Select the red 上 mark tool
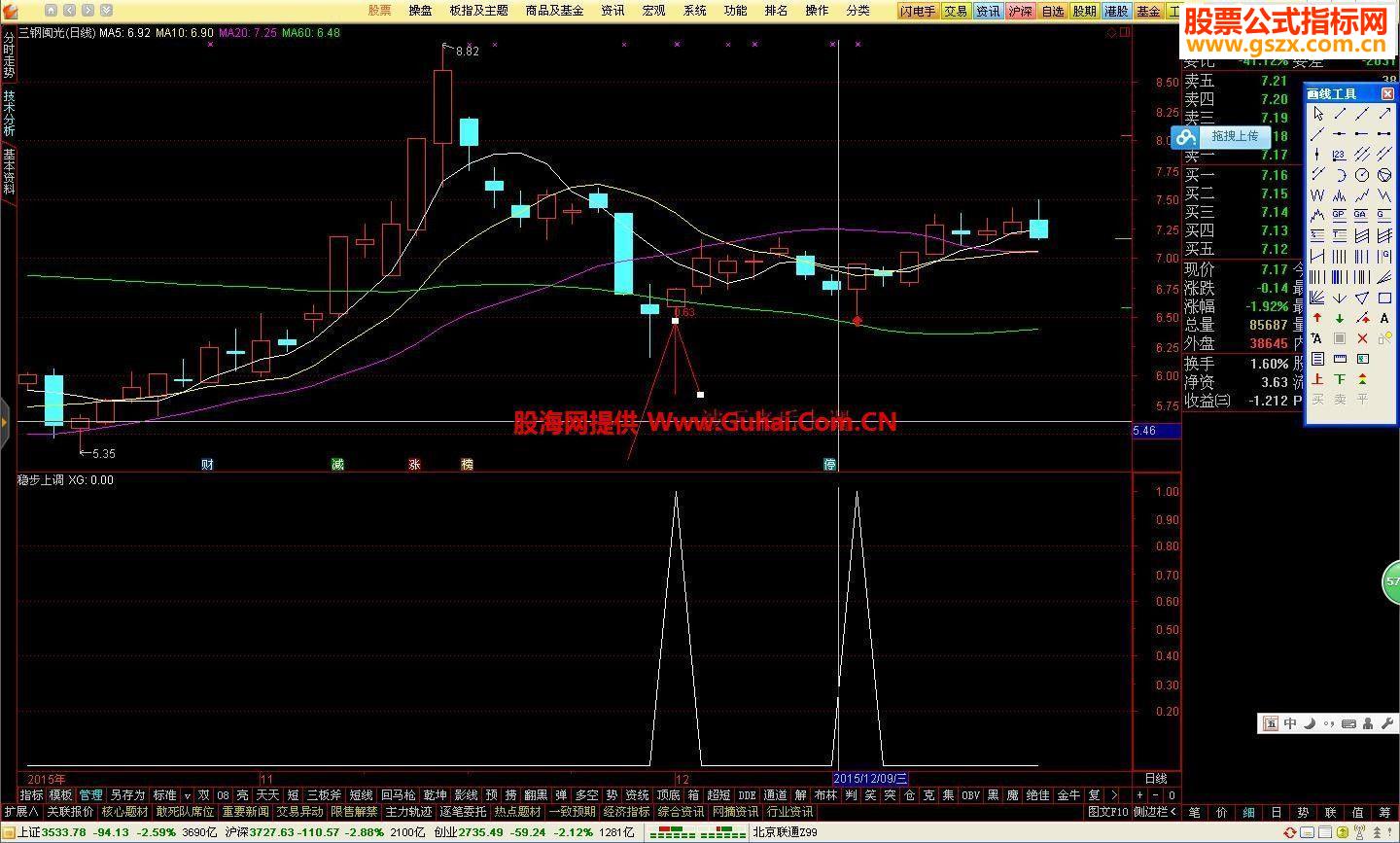This screenshot has height=843, width=1400. (x=1317, y=379)
